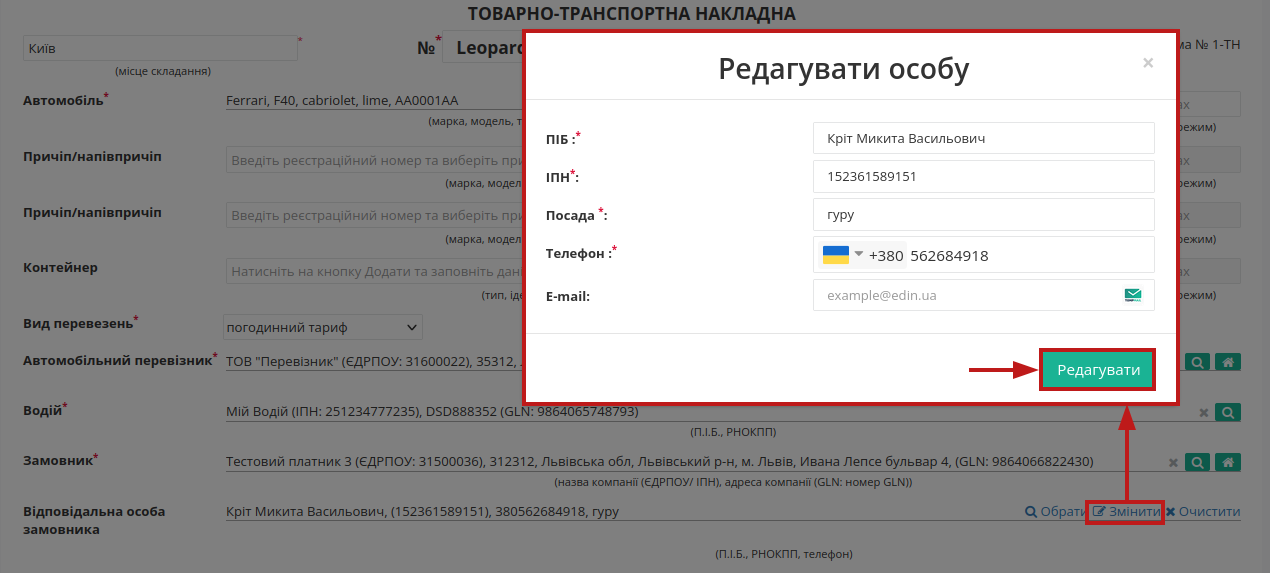The height and width of the screenshot is (573, 1270).
Task: Edit the Київ place of compilation field
Action: point(160,48)
